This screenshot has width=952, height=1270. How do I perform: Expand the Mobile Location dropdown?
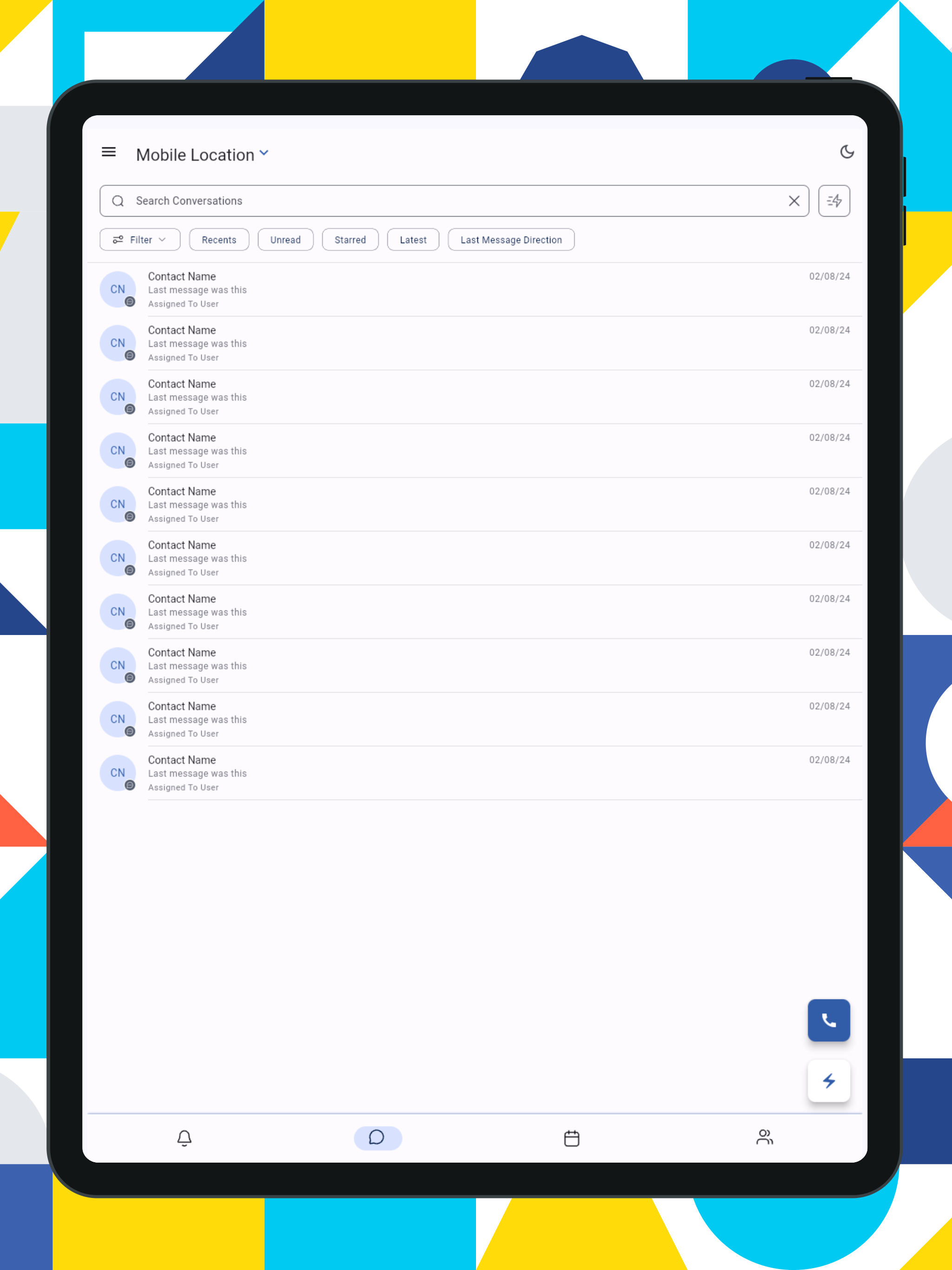click(264, 153)
